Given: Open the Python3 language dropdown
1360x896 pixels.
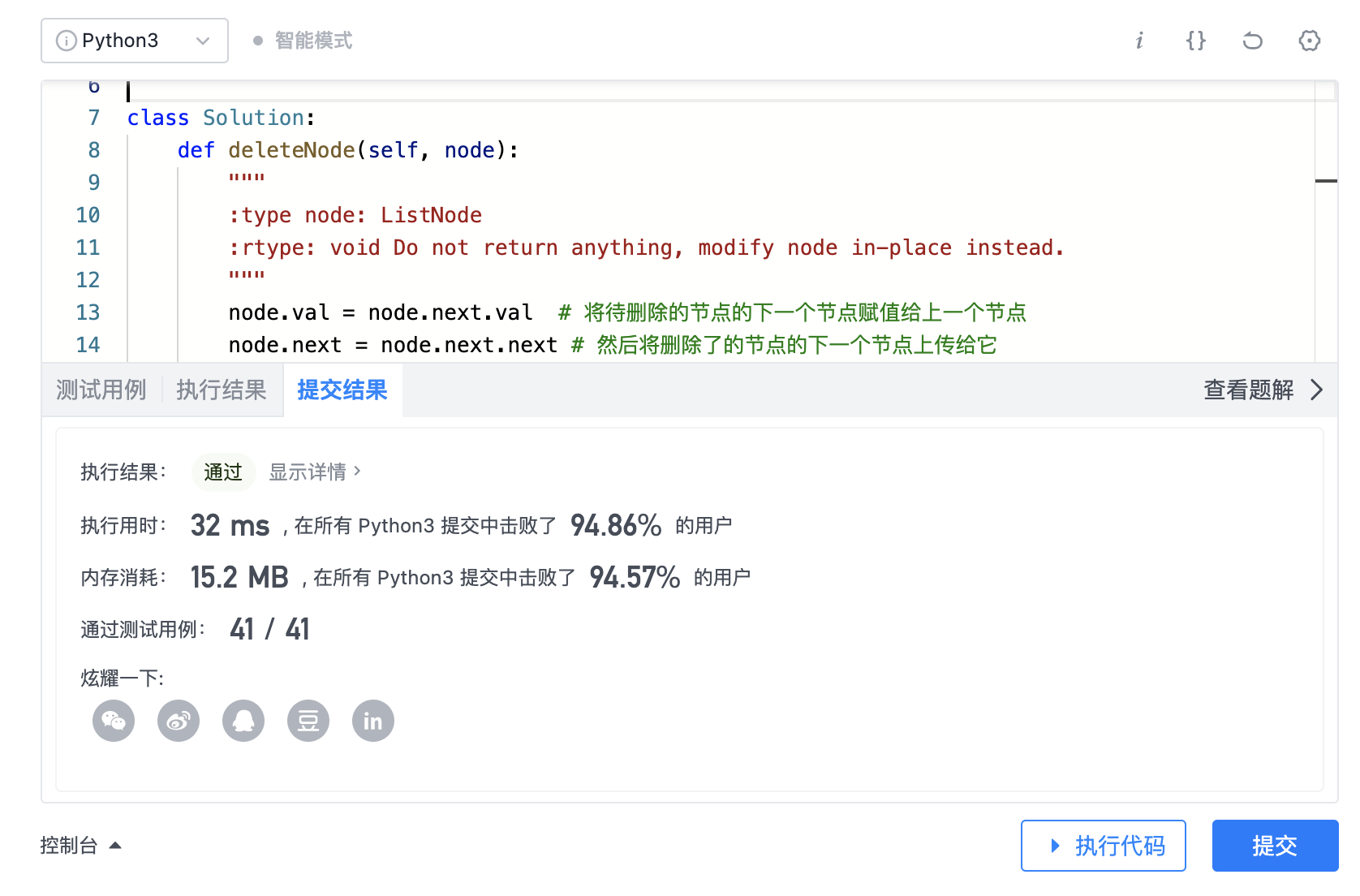Looking at the screenshot, I should tap(134, 40).
